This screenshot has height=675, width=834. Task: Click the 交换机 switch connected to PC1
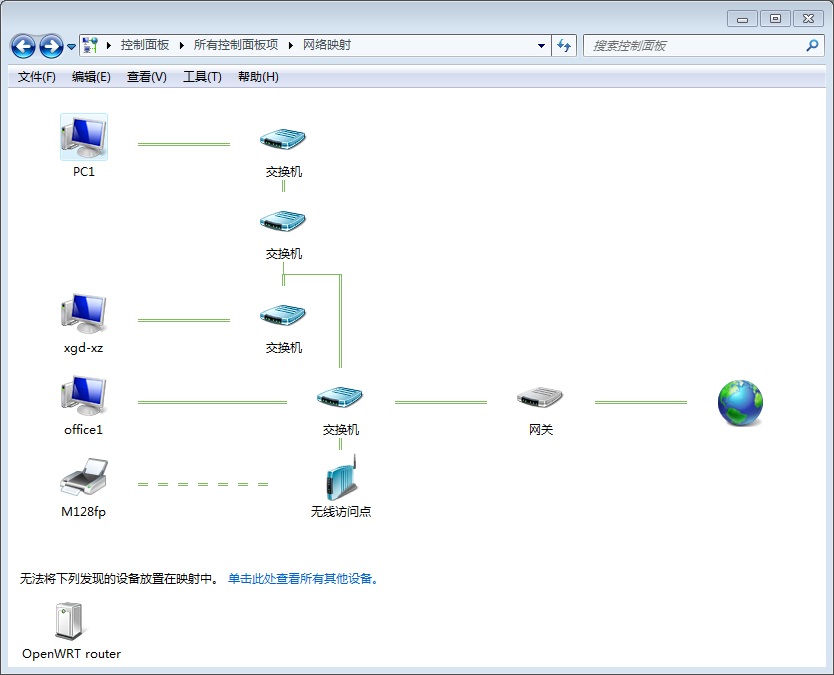283,140
